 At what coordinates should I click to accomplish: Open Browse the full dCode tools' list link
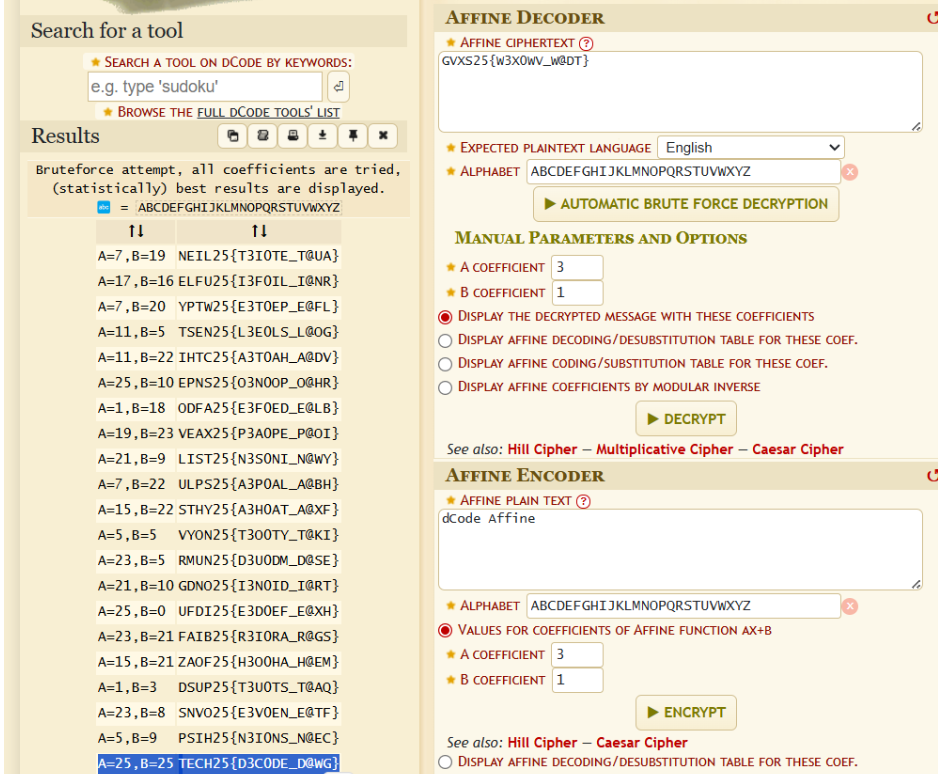coord(269,112)
